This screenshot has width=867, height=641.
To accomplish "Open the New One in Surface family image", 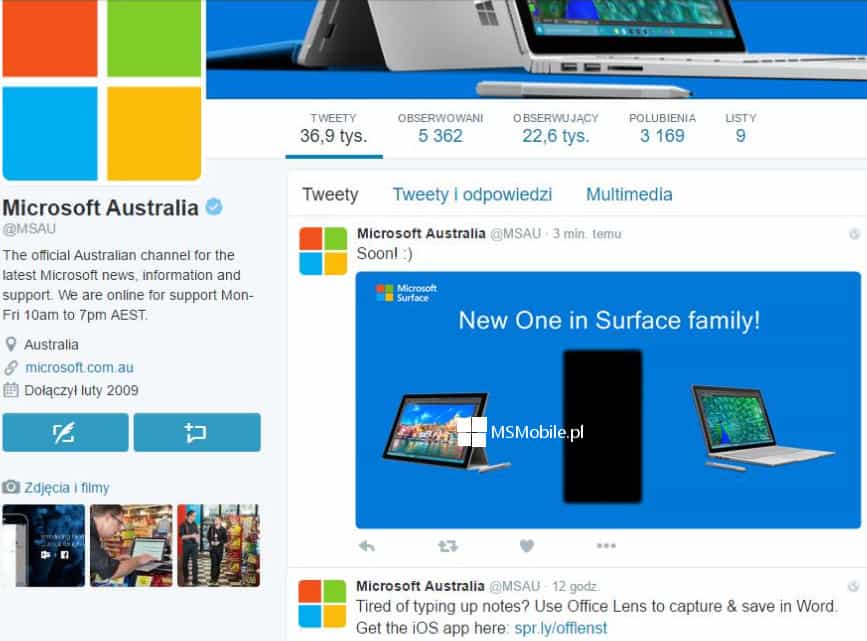I will coord(608,400).
